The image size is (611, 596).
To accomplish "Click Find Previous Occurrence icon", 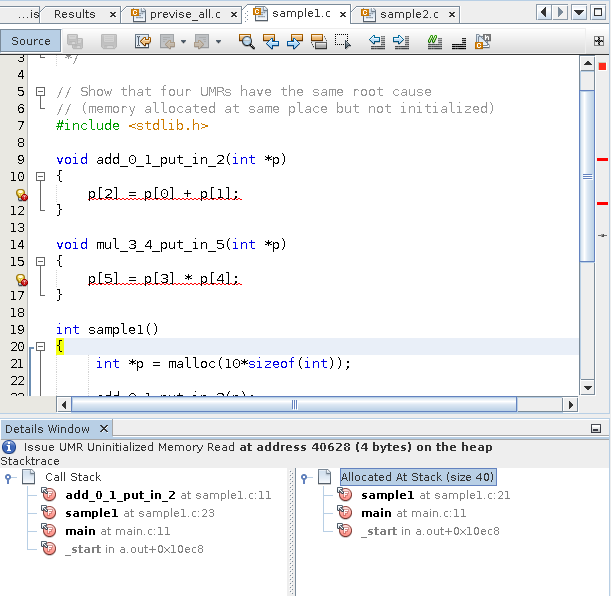I will click(271, 41).
